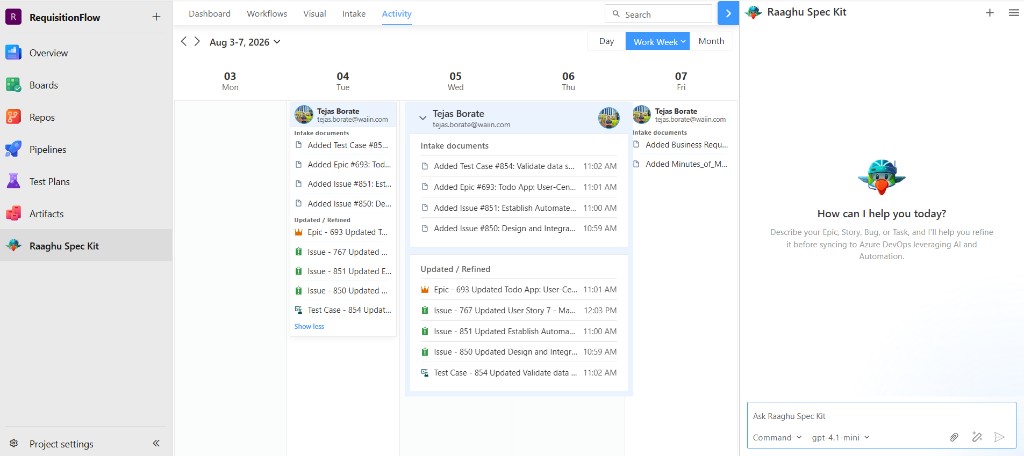Click the magic wand refine icon
The image size is (1024, 456).
[976, 437]
